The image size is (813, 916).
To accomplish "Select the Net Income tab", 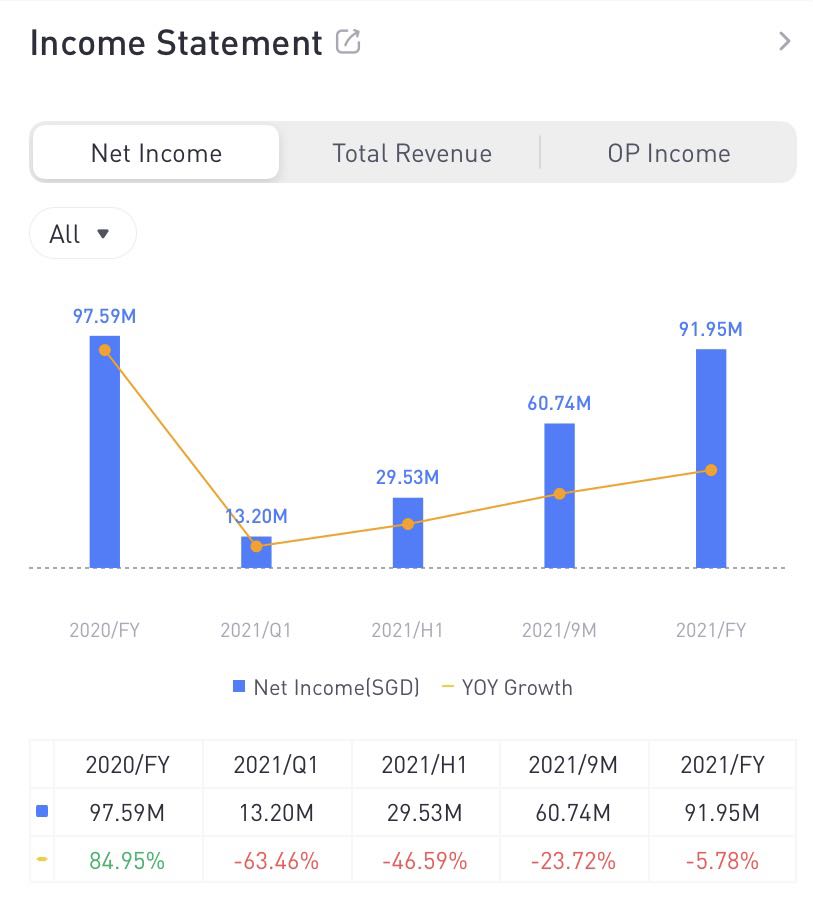I will (x=156, y=153).
